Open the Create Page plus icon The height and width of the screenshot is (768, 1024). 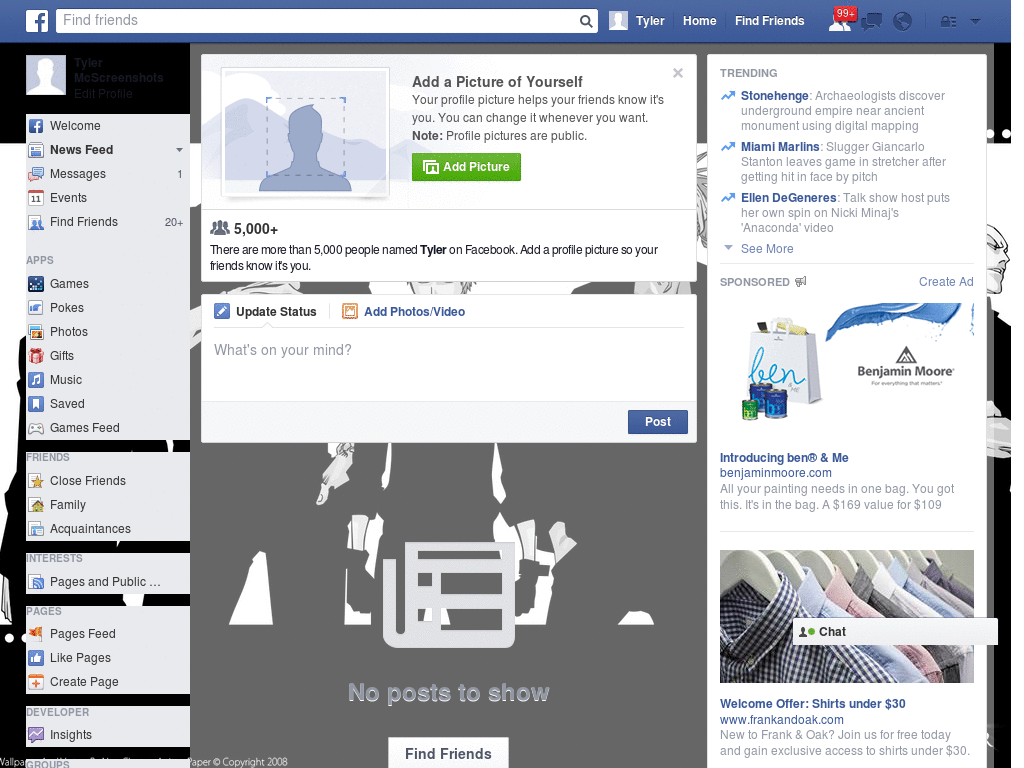36,682
